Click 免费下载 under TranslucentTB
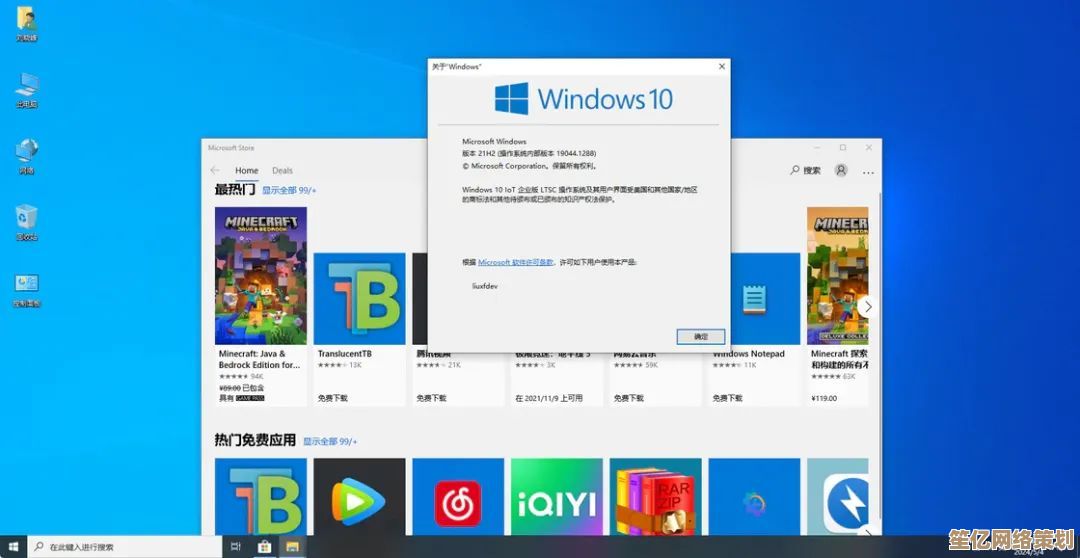This screenshot has height=558, width=1080. point(333,398)
